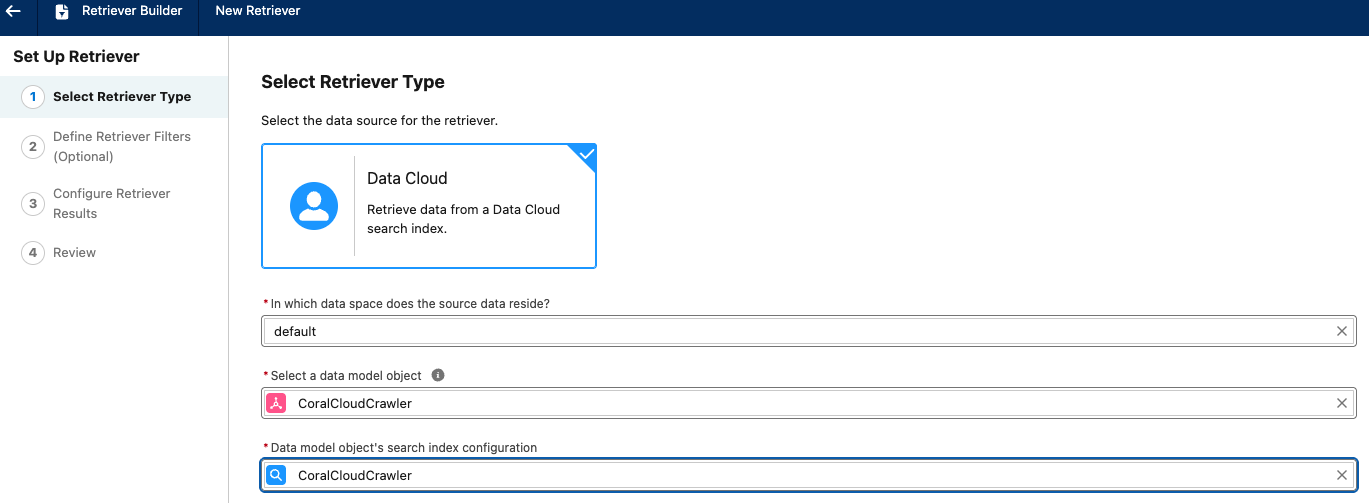This screenshot has width=1369, height=503.
Task: Clear the default data space value
Action: coord(1342,331)
